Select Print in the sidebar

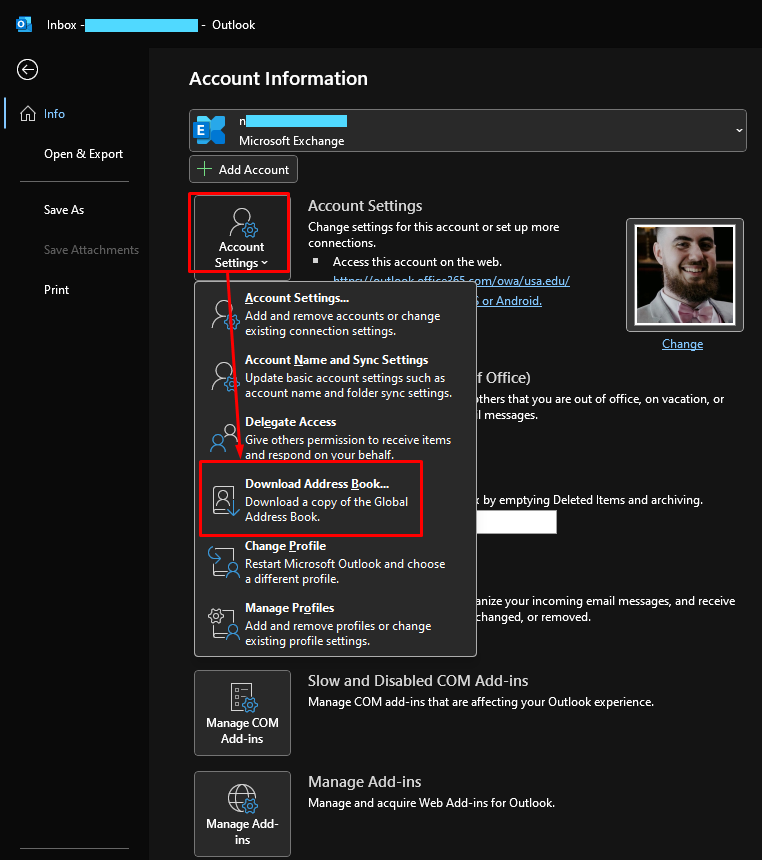57,290
